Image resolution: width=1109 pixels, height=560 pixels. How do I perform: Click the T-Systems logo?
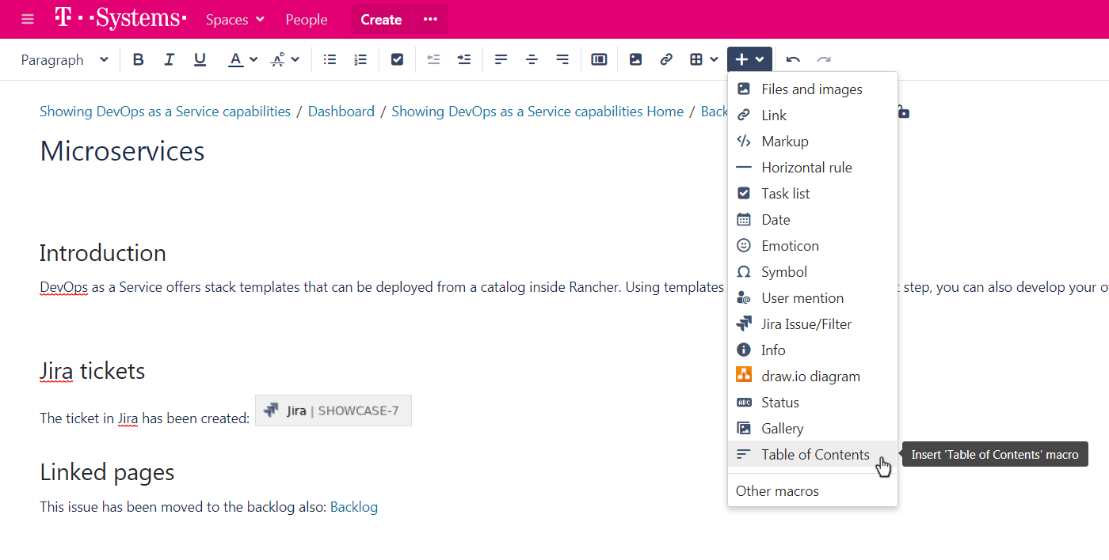coord(121,19)
